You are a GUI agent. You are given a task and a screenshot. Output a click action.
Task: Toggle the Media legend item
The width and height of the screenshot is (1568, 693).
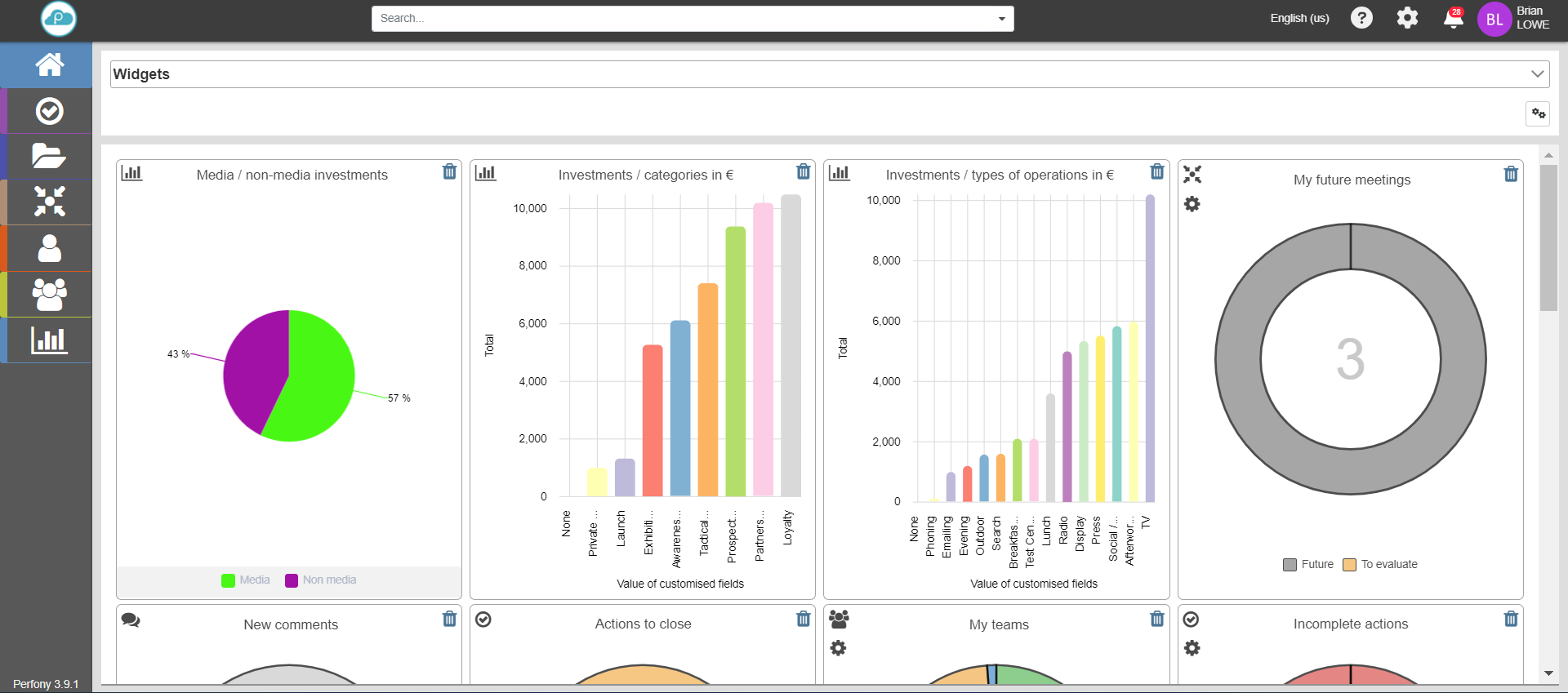point(246,580)
